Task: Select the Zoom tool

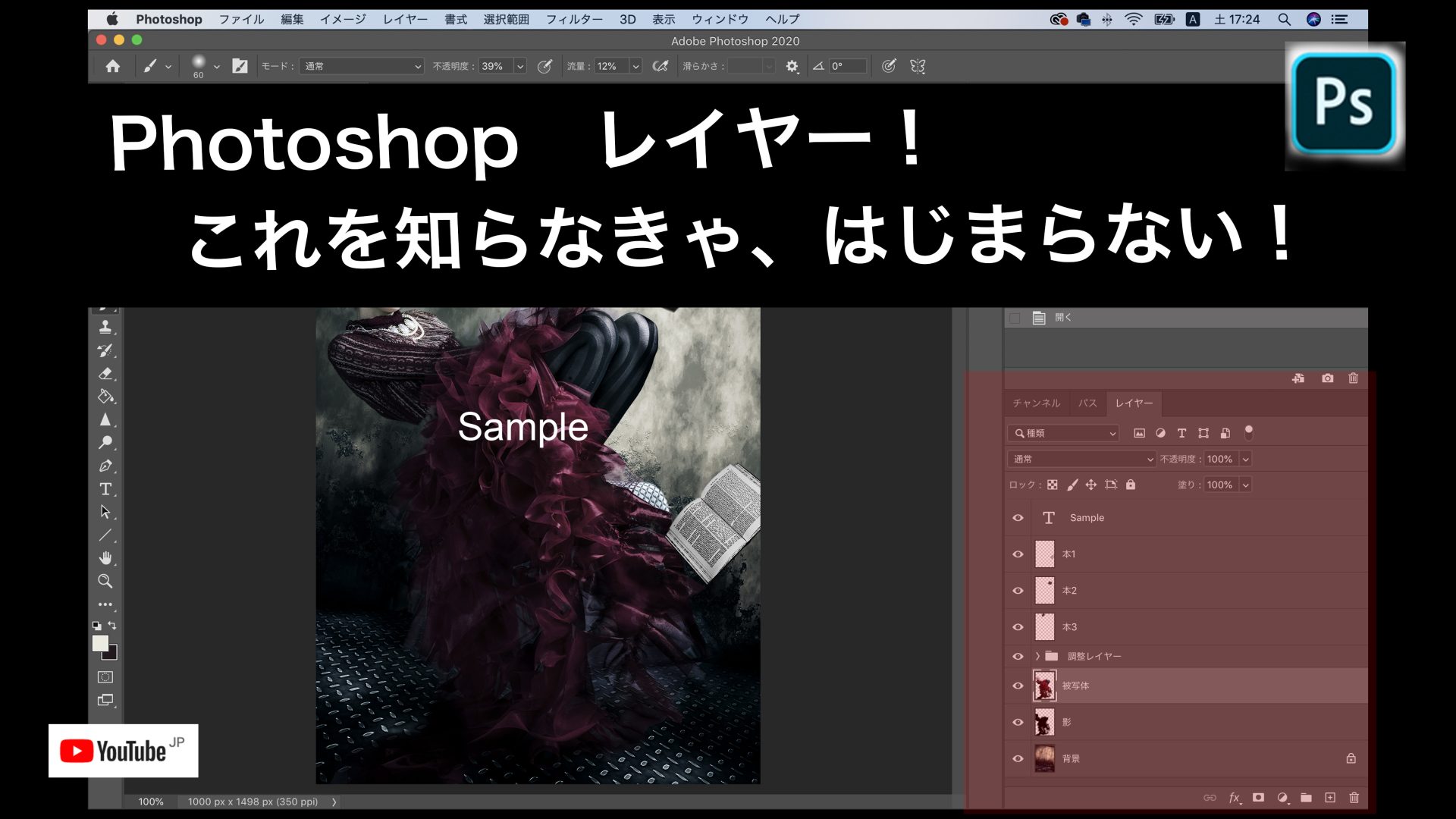Action: 105,581
